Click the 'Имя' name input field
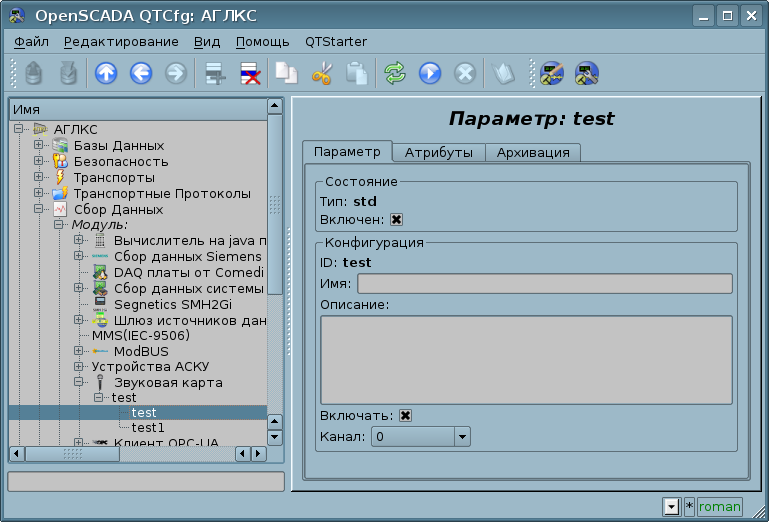The image size is (769, 522). click(544, 284)
